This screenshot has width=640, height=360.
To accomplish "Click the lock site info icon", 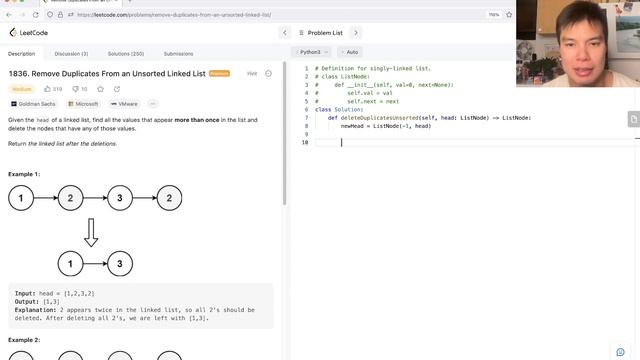I will (x=60, y=15).
